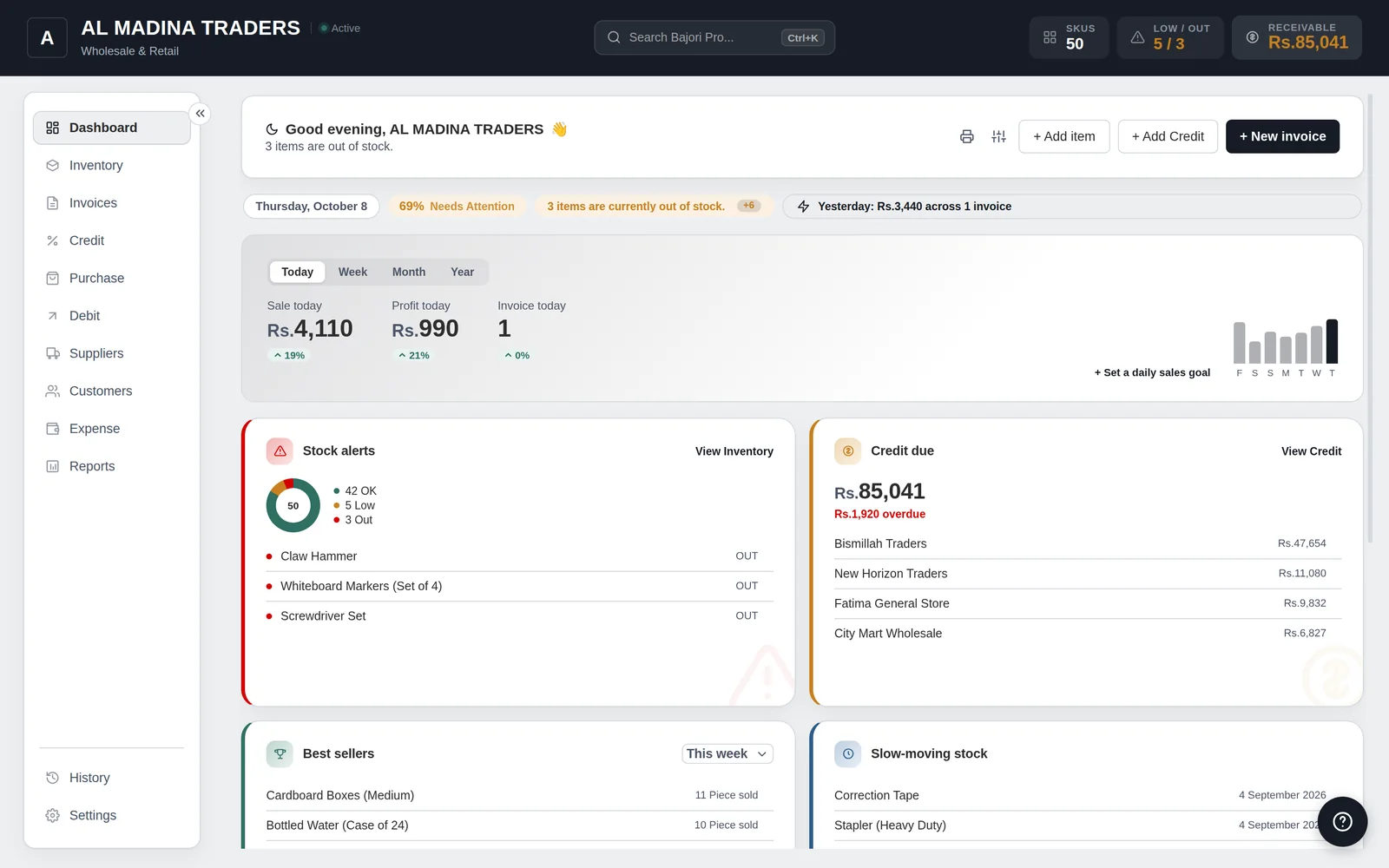Click Set a daily sales goal
The image size is (1389, 868).
tap(1152, 372)
